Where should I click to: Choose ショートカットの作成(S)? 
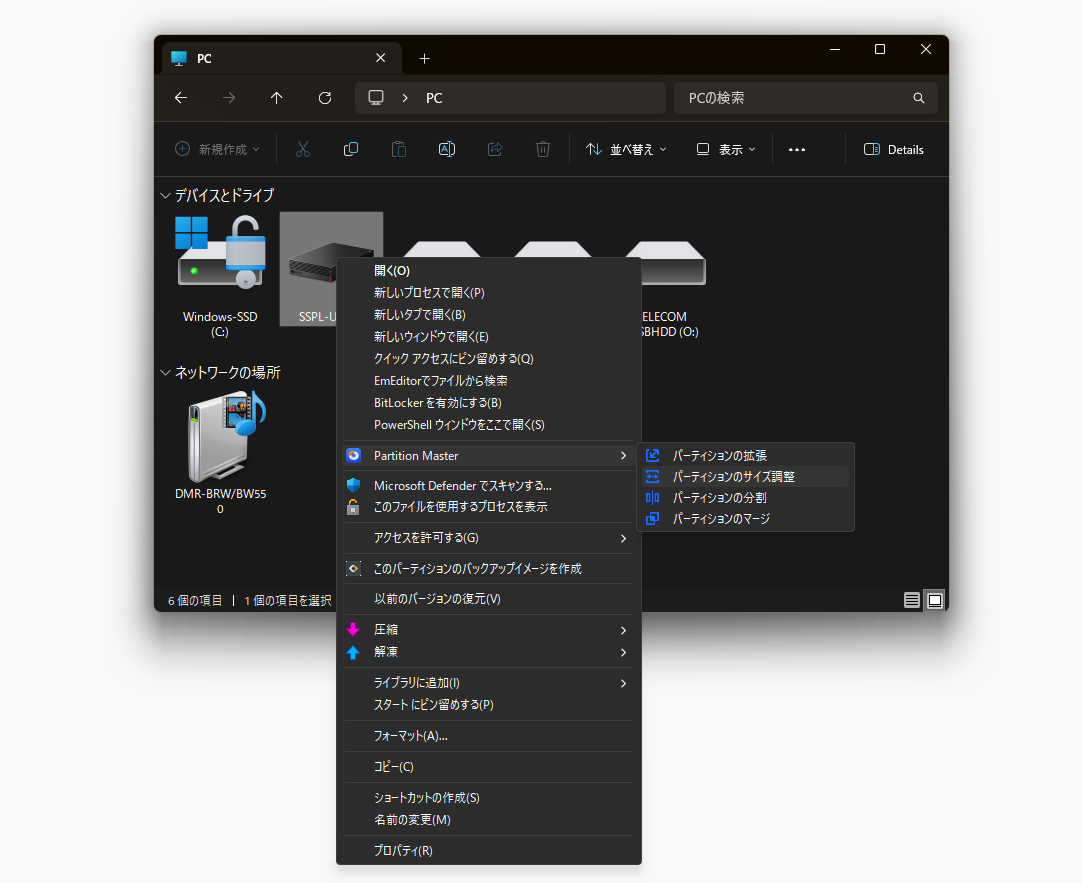489,798
